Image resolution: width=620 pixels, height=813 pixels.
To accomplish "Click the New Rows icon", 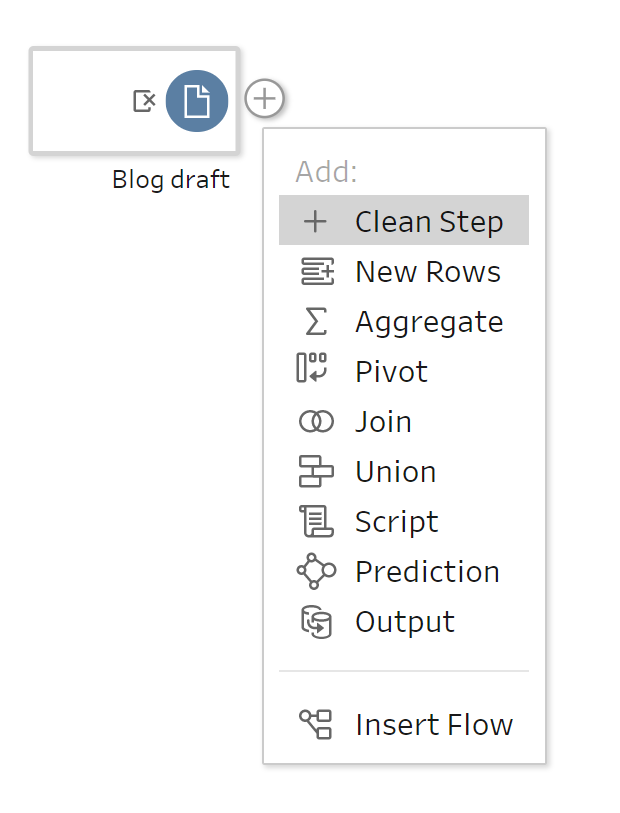I will point(316,271).
